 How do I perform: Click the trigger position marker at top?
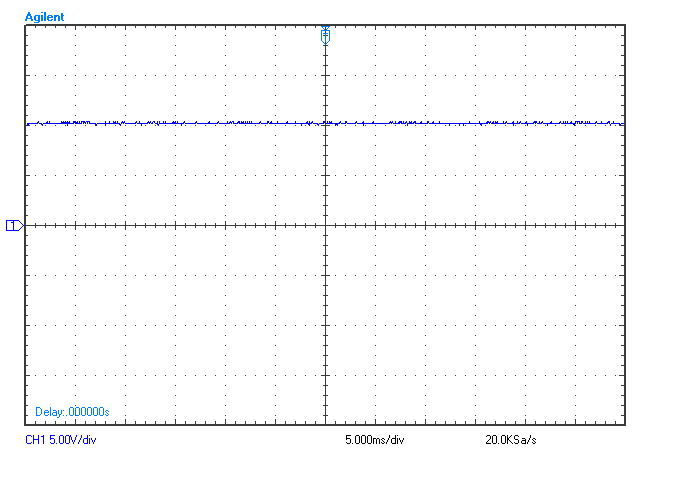click(x=325, y=35)
